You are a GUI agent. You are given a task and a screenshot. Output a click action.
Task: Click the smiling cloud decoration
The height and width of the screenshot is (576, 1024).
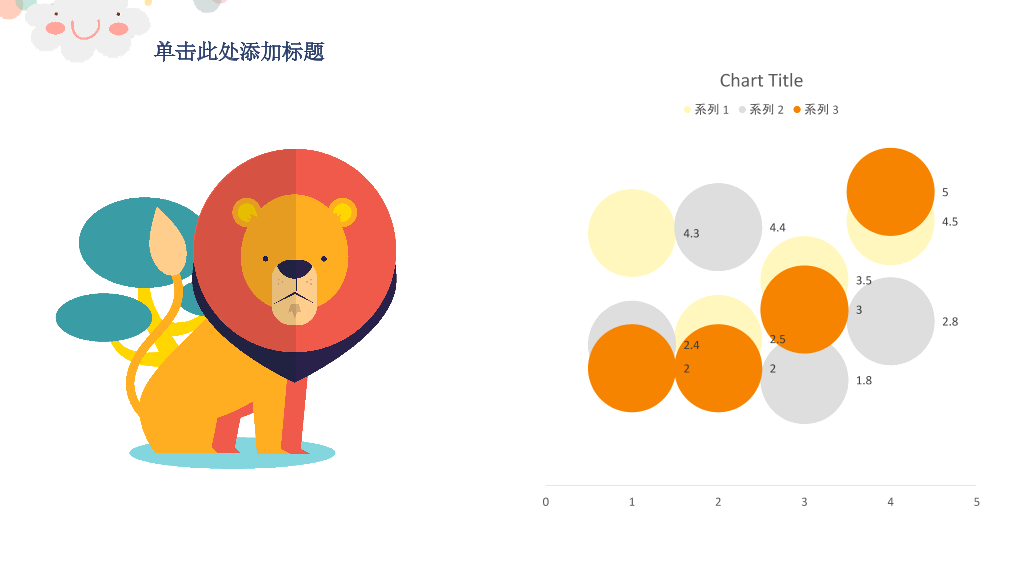(x=85, y=29)
